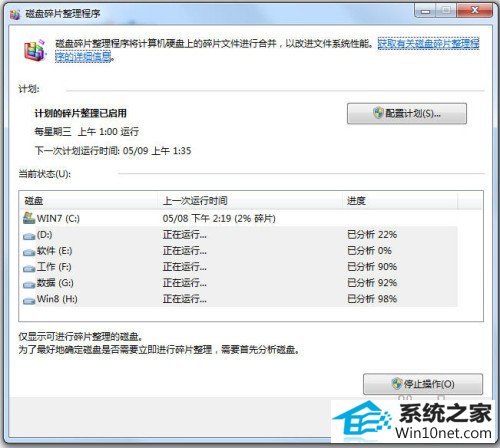
Task: Click 正在运行... status in the 数据 (G:) row
Action: [x=185, y=283]
